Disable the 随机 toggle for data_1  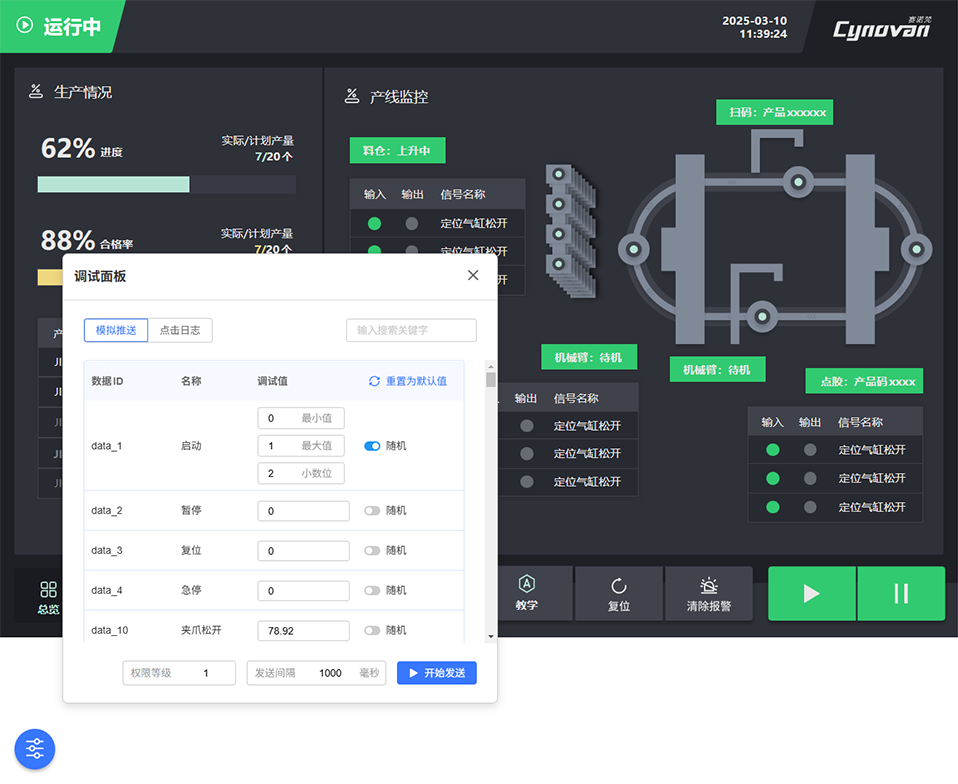click(372, 446)
